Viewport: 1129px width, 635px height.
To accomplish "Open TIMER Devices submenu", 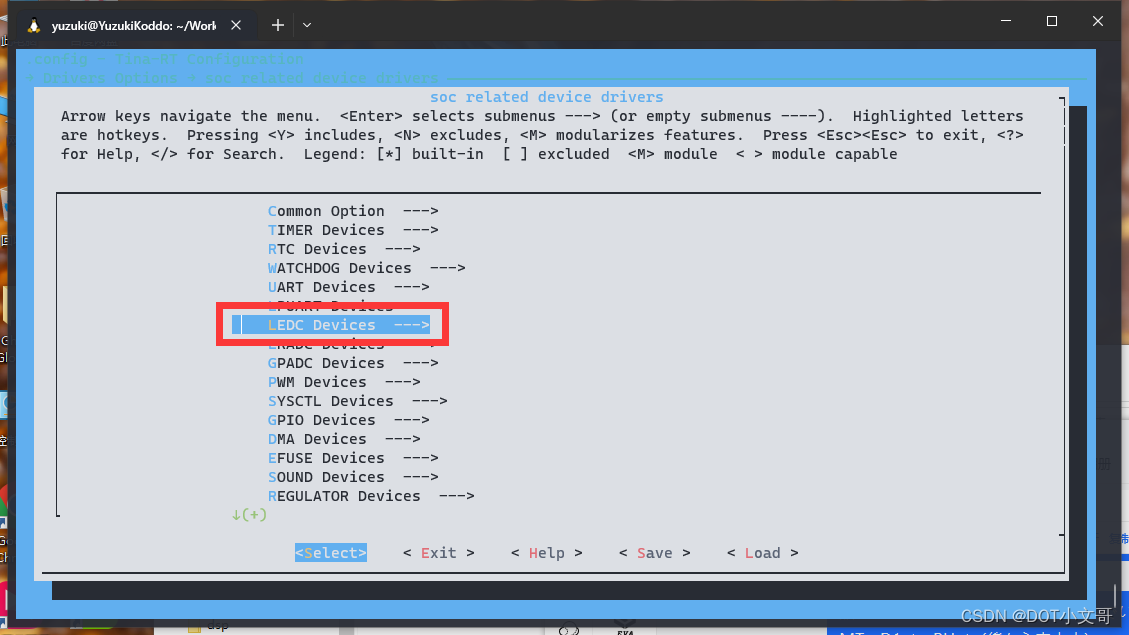I will point(353,230).
